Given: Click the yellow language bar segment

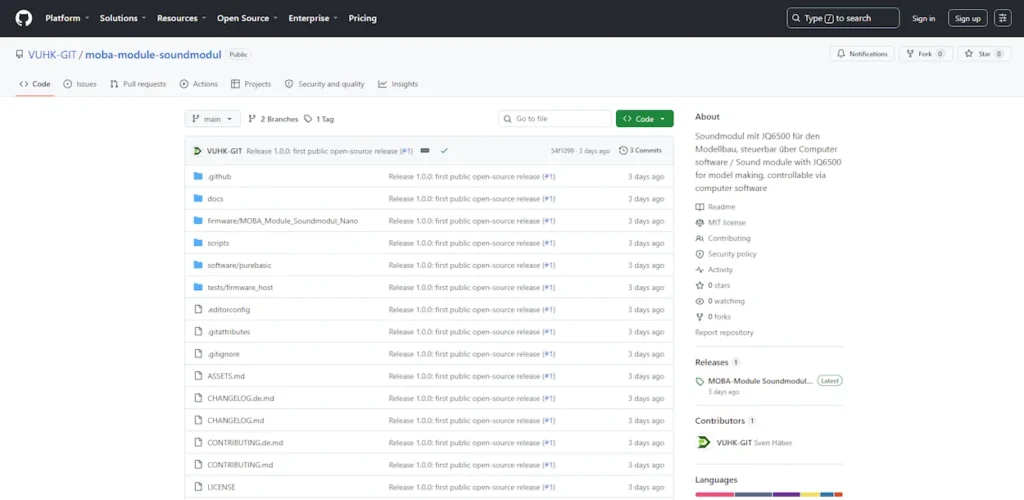Looking at the screenshot, I should click(810, 495).
